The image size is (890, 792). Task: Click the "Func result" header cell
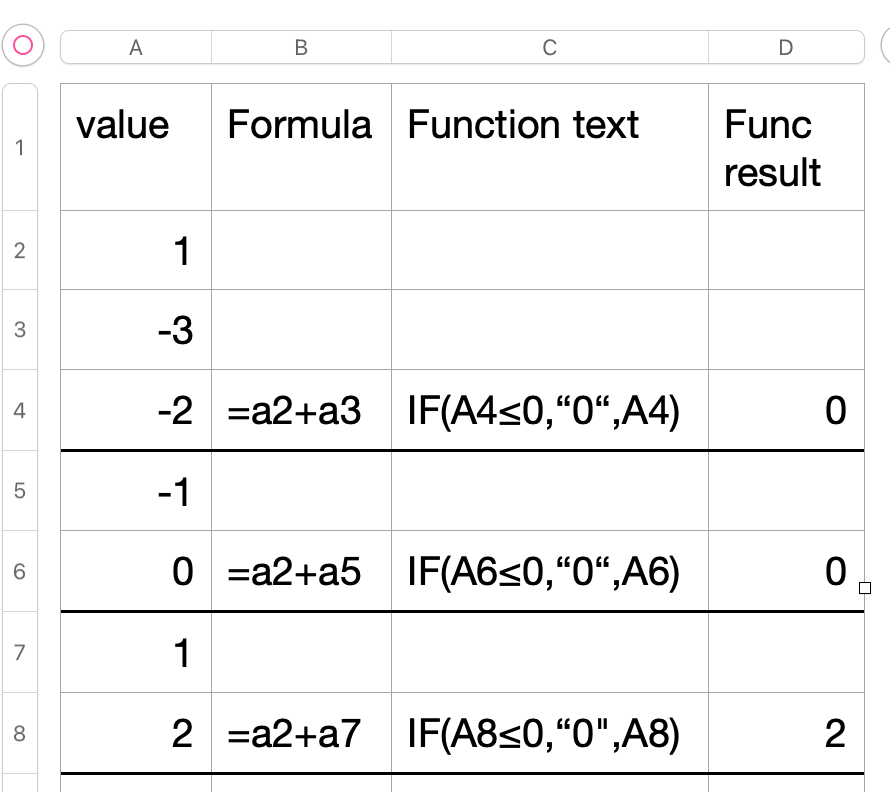786,147
